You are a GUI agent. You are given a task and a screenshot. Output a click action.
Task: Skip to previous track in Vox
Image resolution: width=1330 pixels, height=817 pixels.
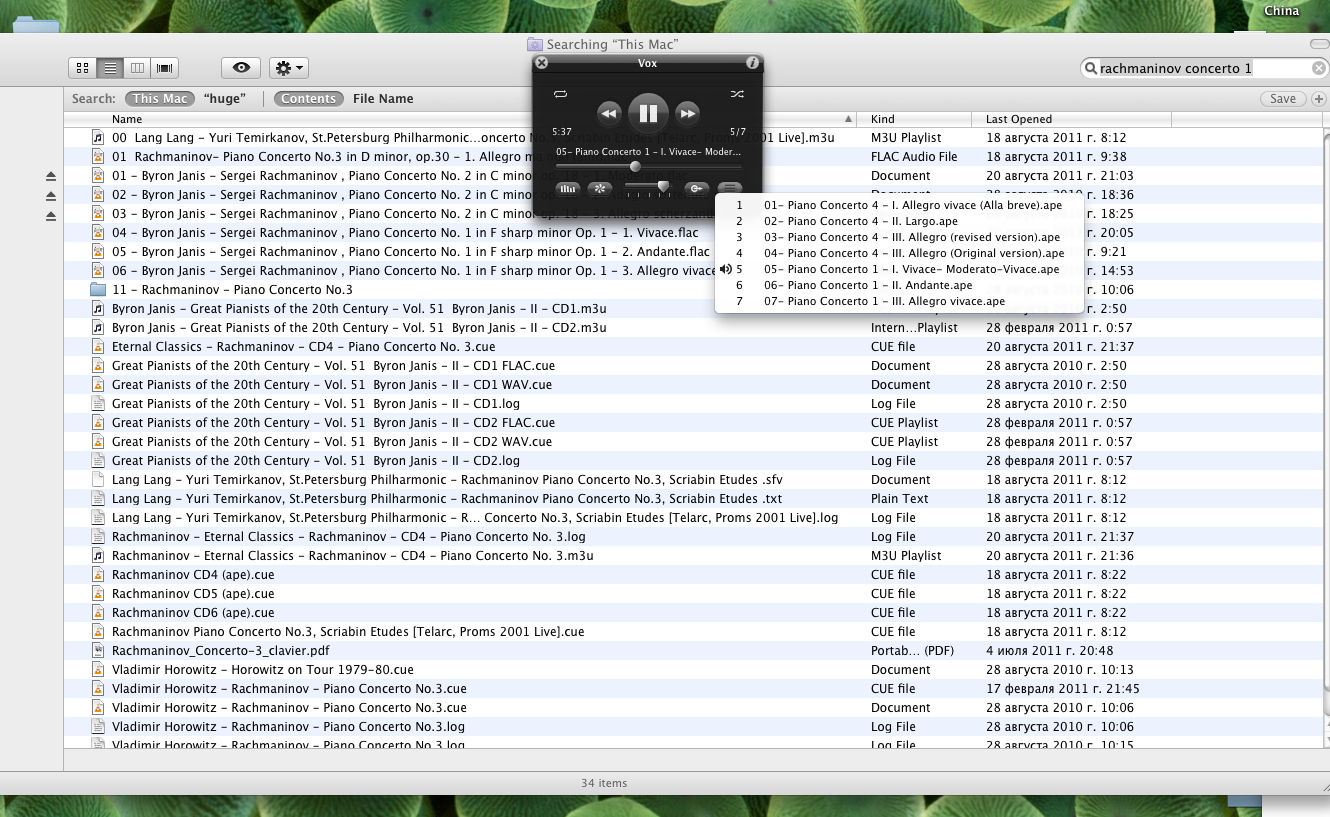609,113
